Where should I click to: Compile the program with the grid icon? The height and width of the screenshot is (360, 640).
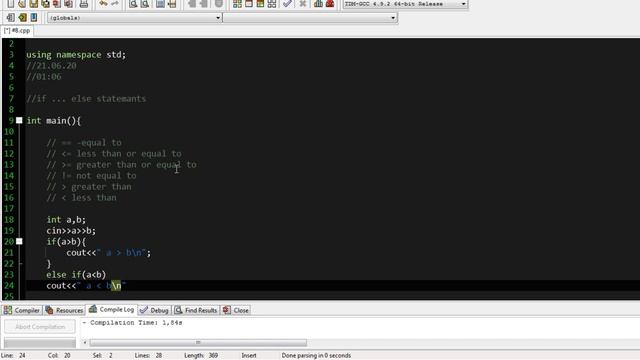pyautogui.click(x=237, y=4)
